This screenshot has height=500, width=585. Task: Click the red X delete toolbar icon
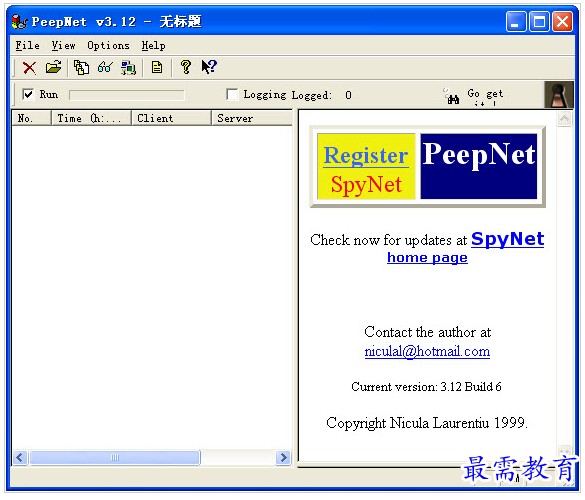[29, 68]
